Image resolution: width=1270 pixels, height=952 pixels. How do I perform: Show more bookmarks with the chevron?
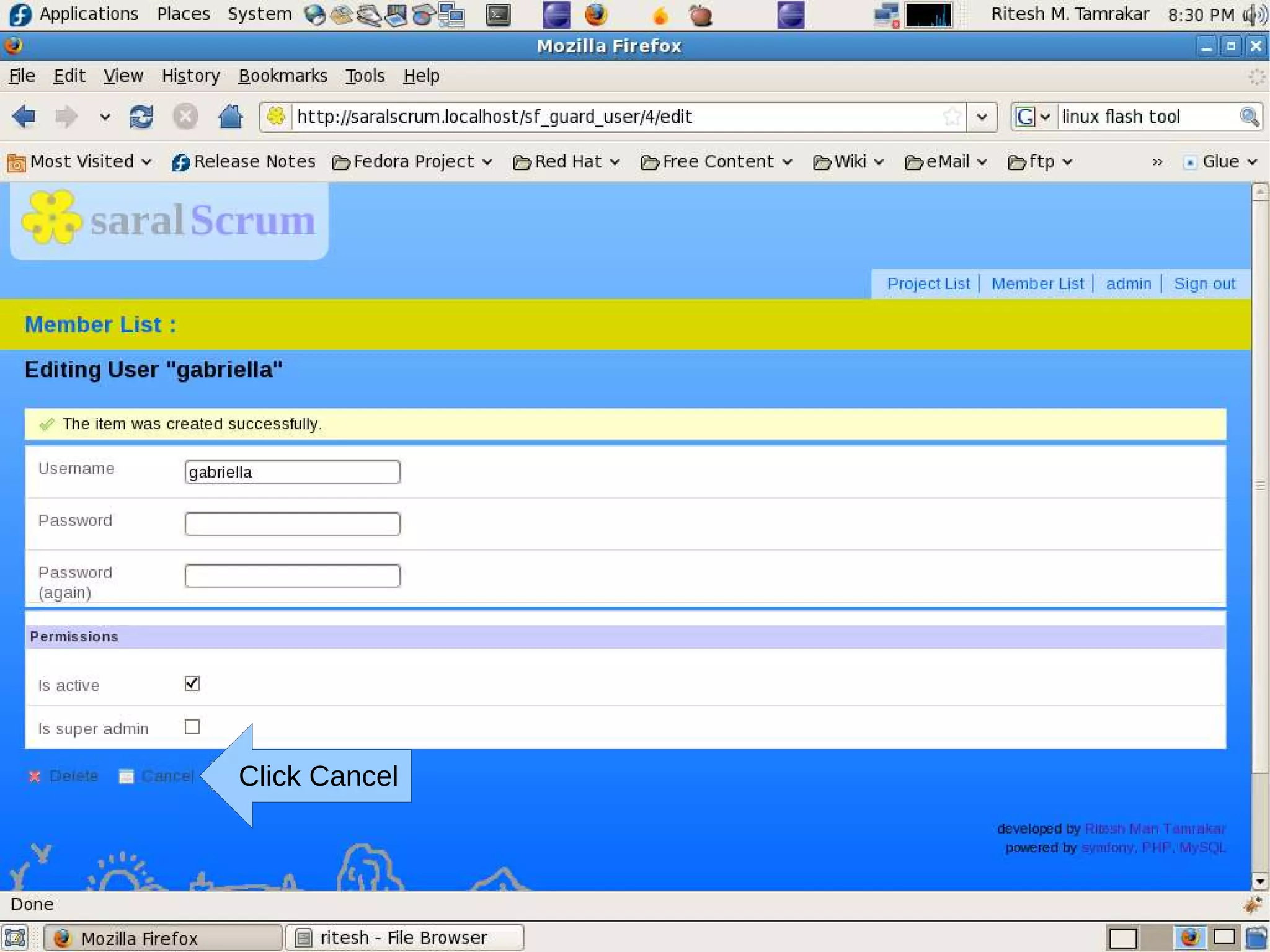click(1157, 162)
